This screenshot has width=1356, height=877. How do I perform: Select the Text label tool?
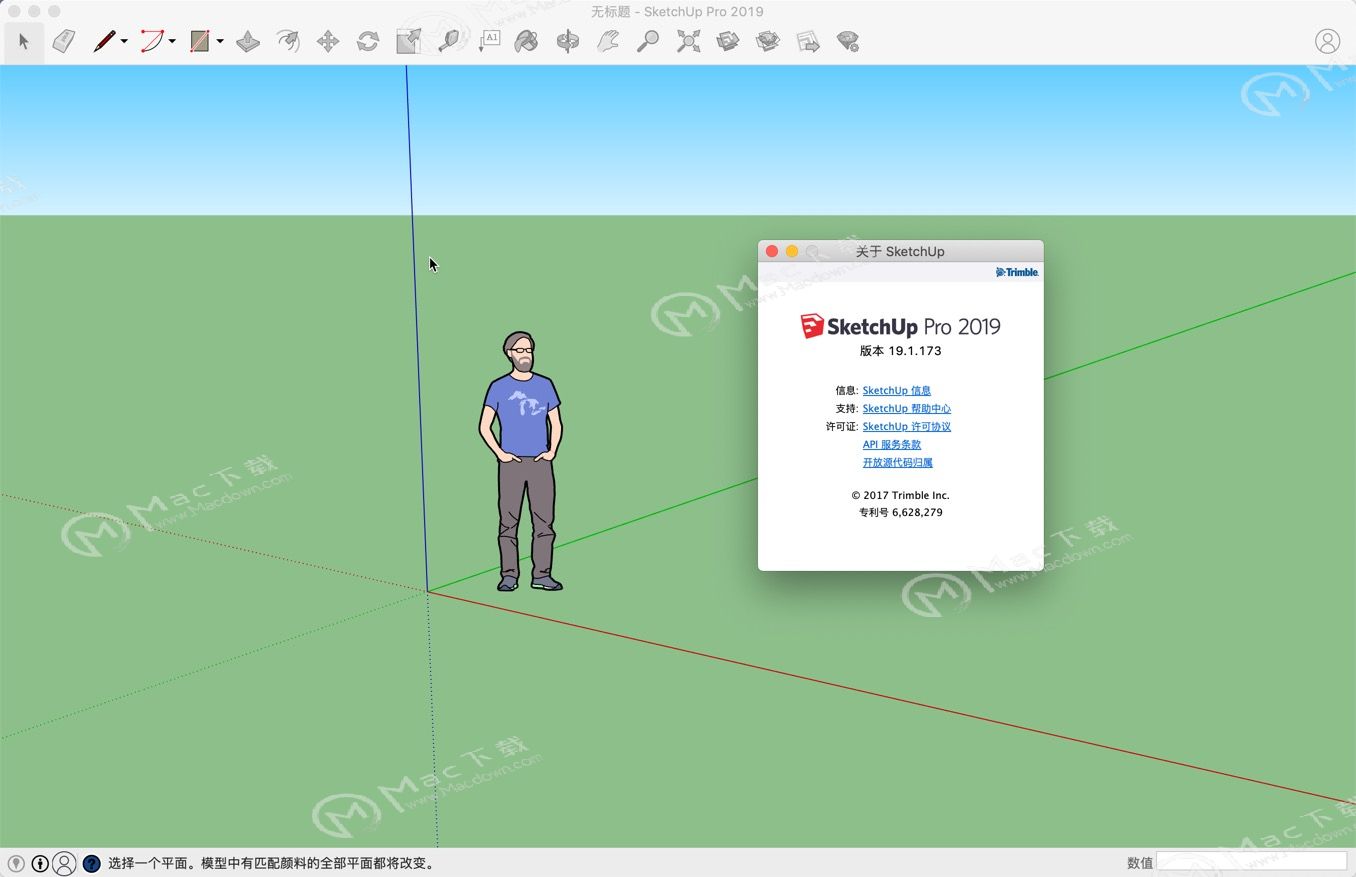(488, 42)
